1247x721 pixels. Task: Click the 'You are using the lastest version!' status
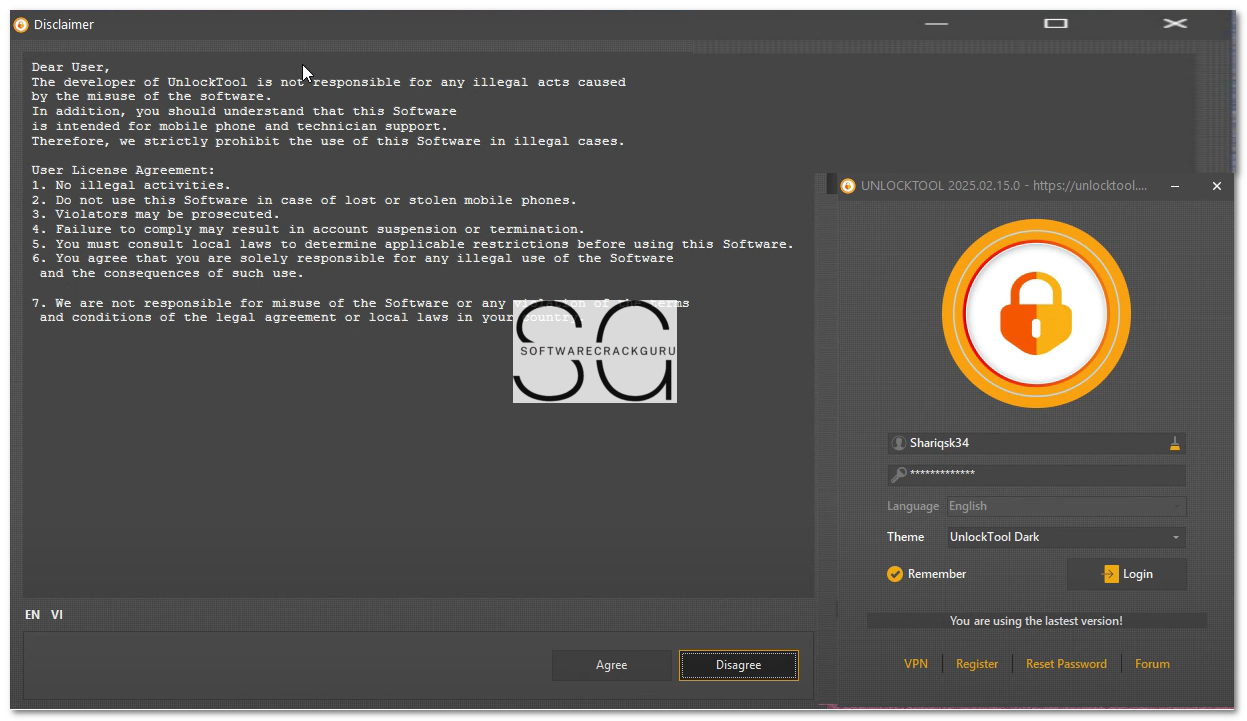[1036, 621]
